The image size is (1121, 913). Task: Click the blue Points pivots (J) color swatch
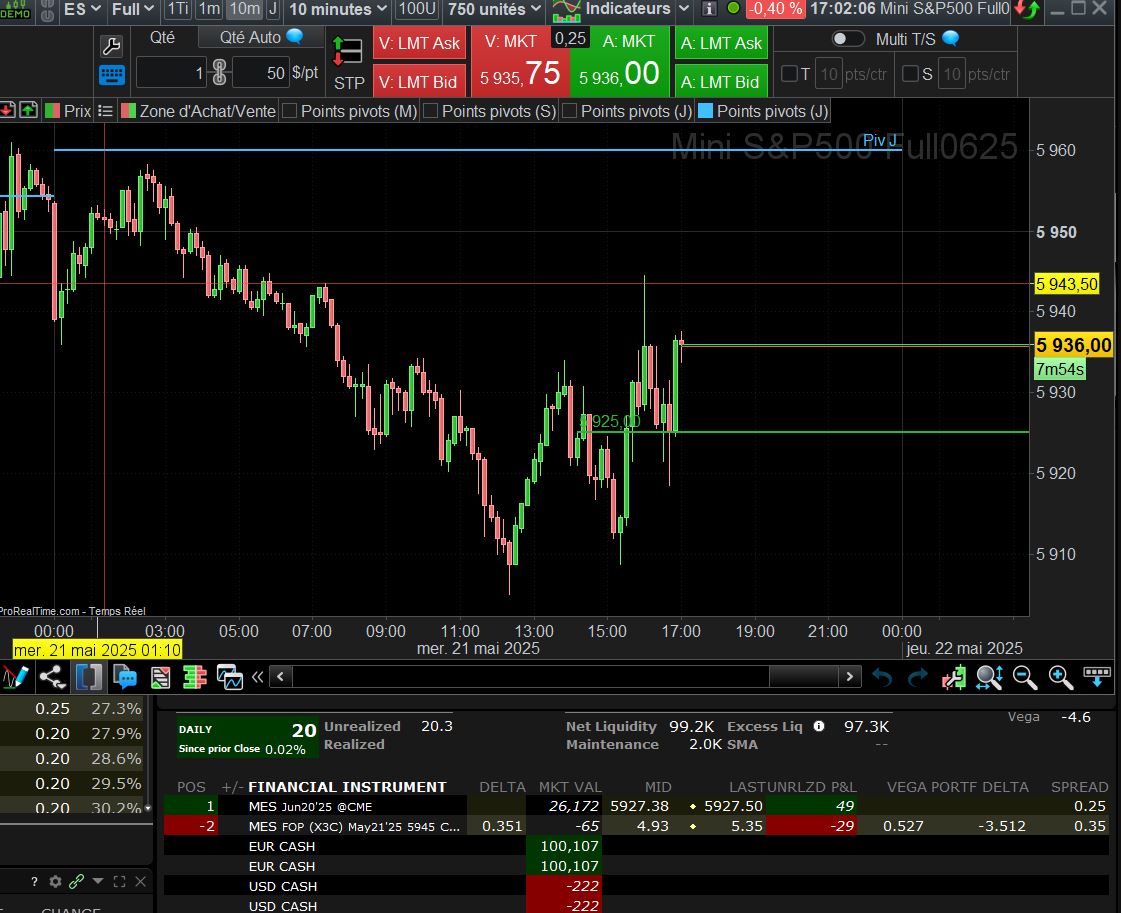[706, 111]
